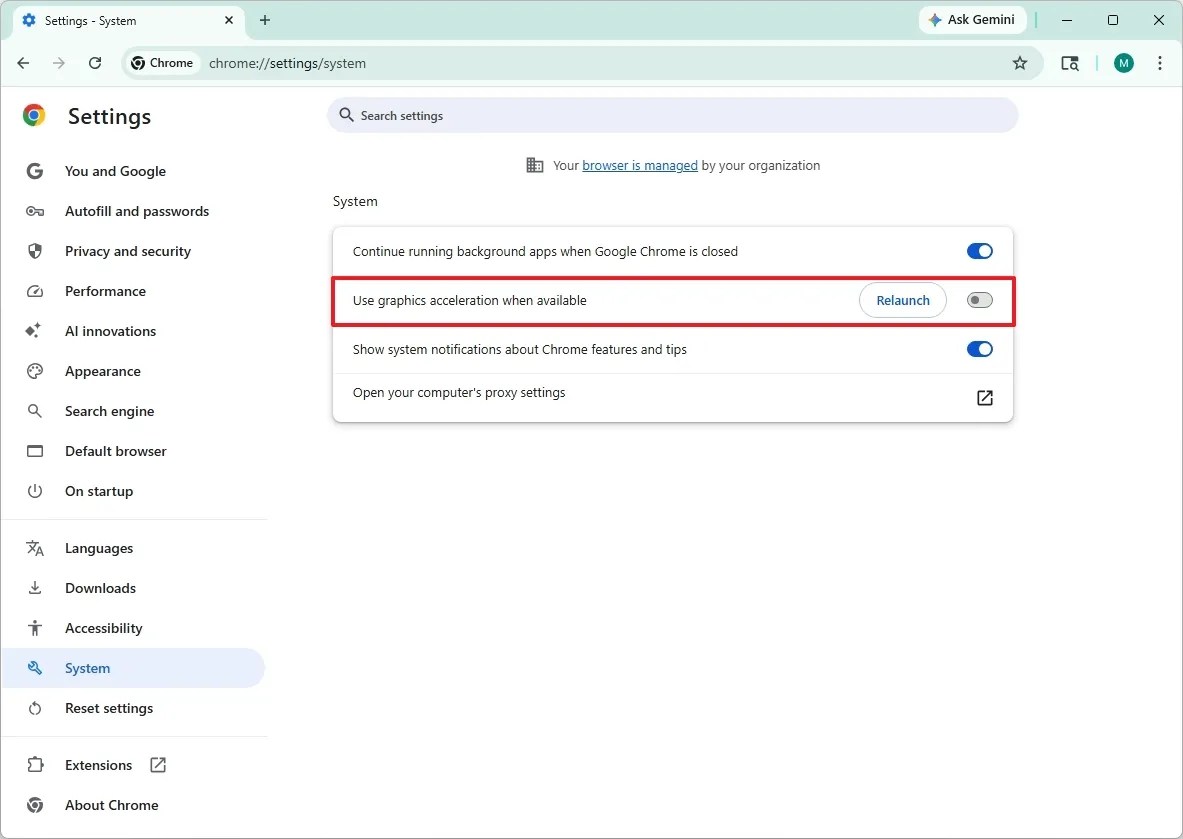This screenshot has height=839, width=1183.
Task: Click the download icon for Downloads
Action: pos(35,589)
